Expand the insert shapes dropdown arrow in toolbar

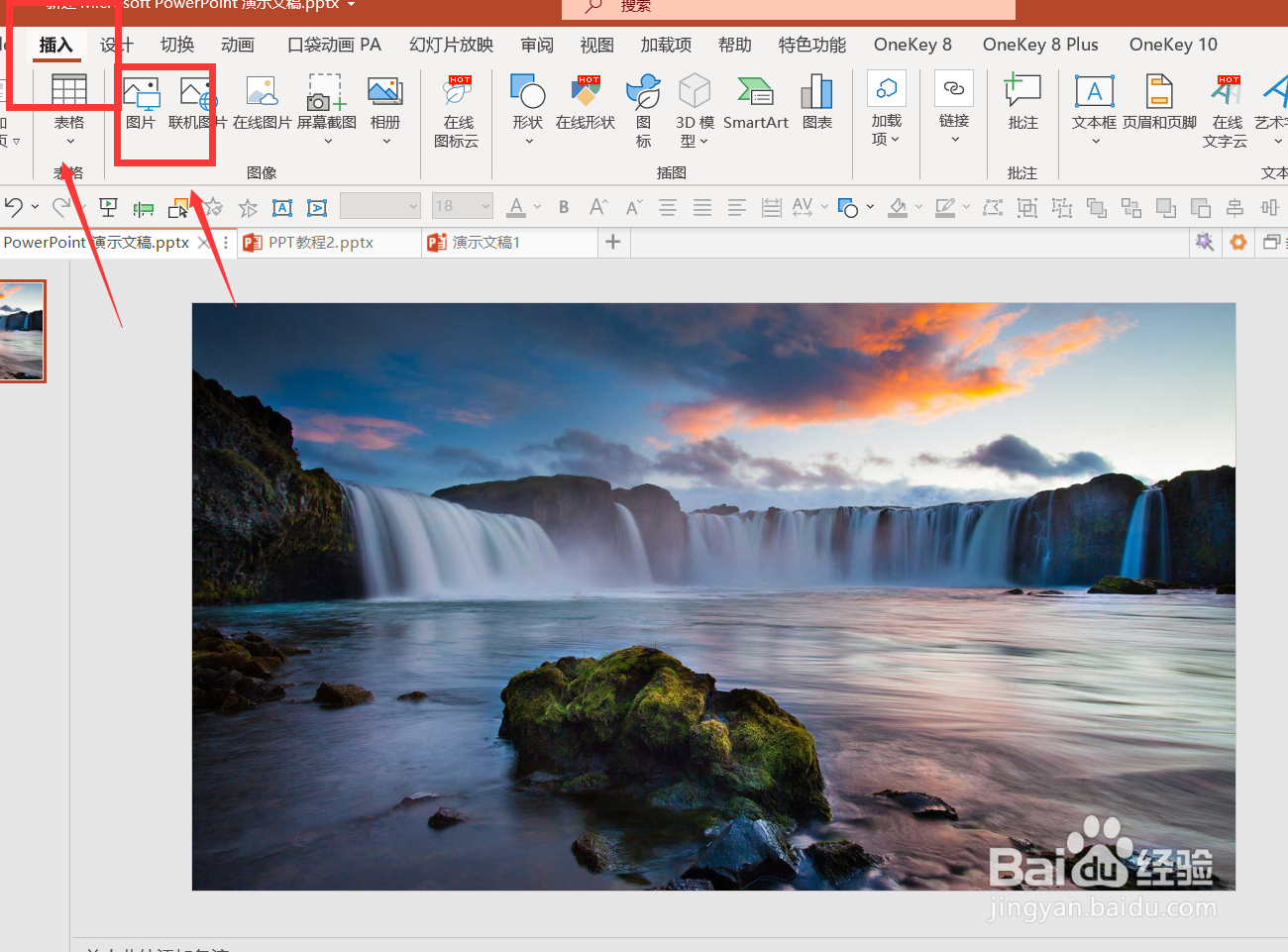[870, 207]
